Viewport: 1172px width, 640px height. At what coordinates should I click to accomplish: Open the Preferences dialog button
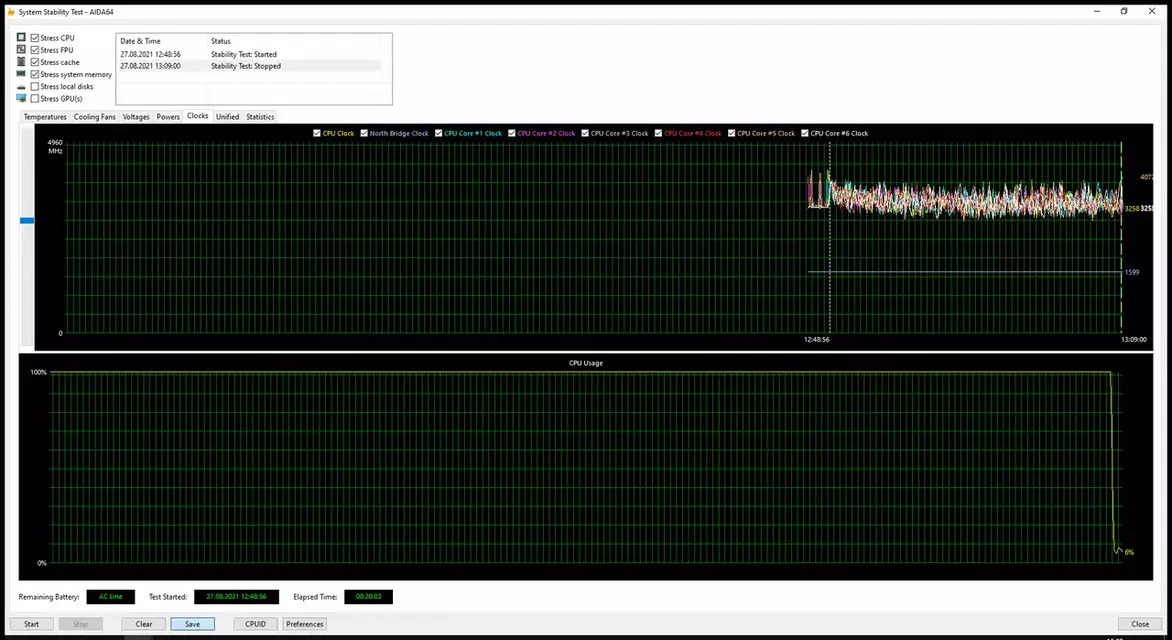[x=305, y=624]
